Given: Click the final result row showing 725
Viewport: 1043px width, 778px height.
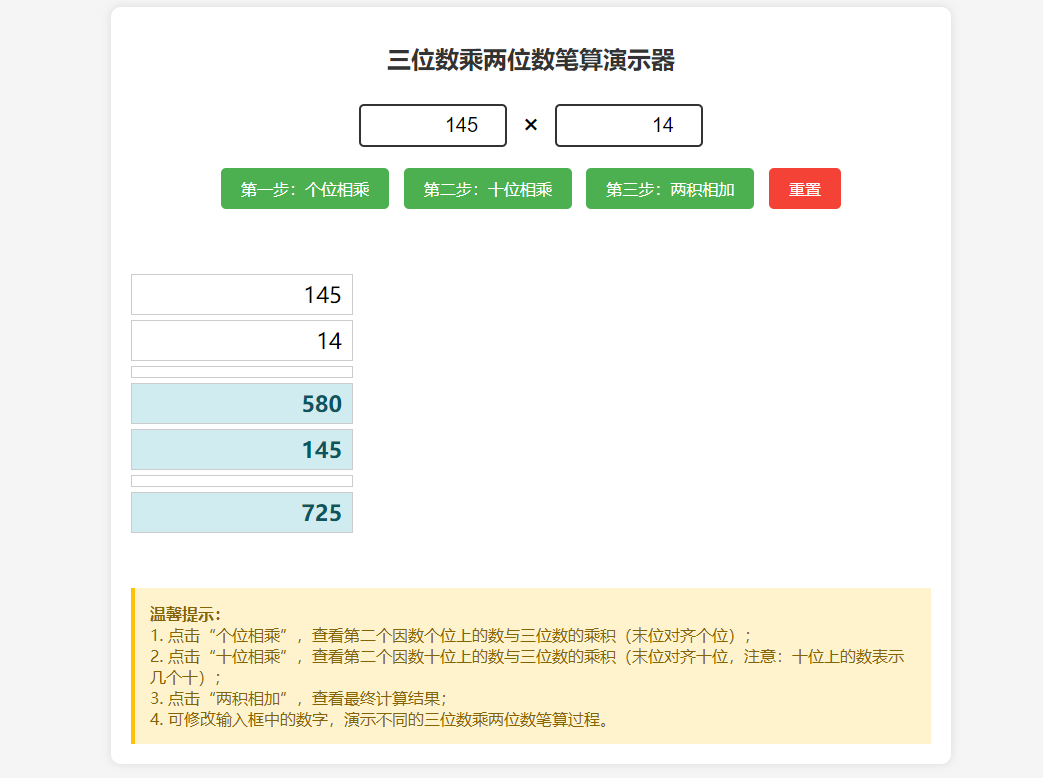Looking at the screenshot, I should pyautogui.click(x=241, y=511).
